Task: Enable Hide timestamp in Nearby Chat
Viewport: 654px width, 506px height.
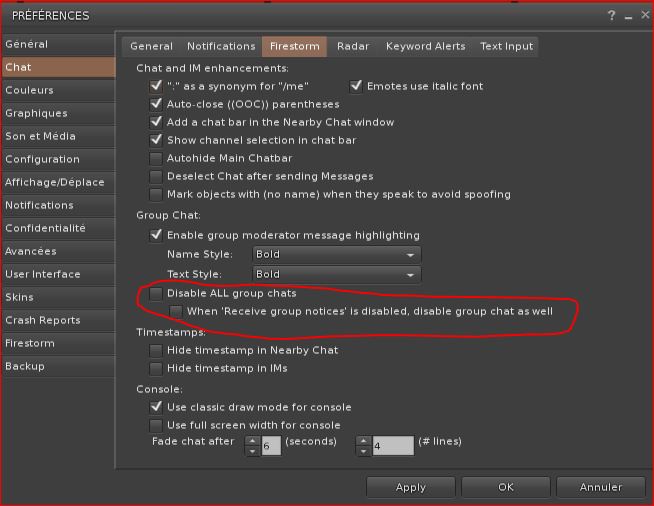Action: (x=156, y=350)
